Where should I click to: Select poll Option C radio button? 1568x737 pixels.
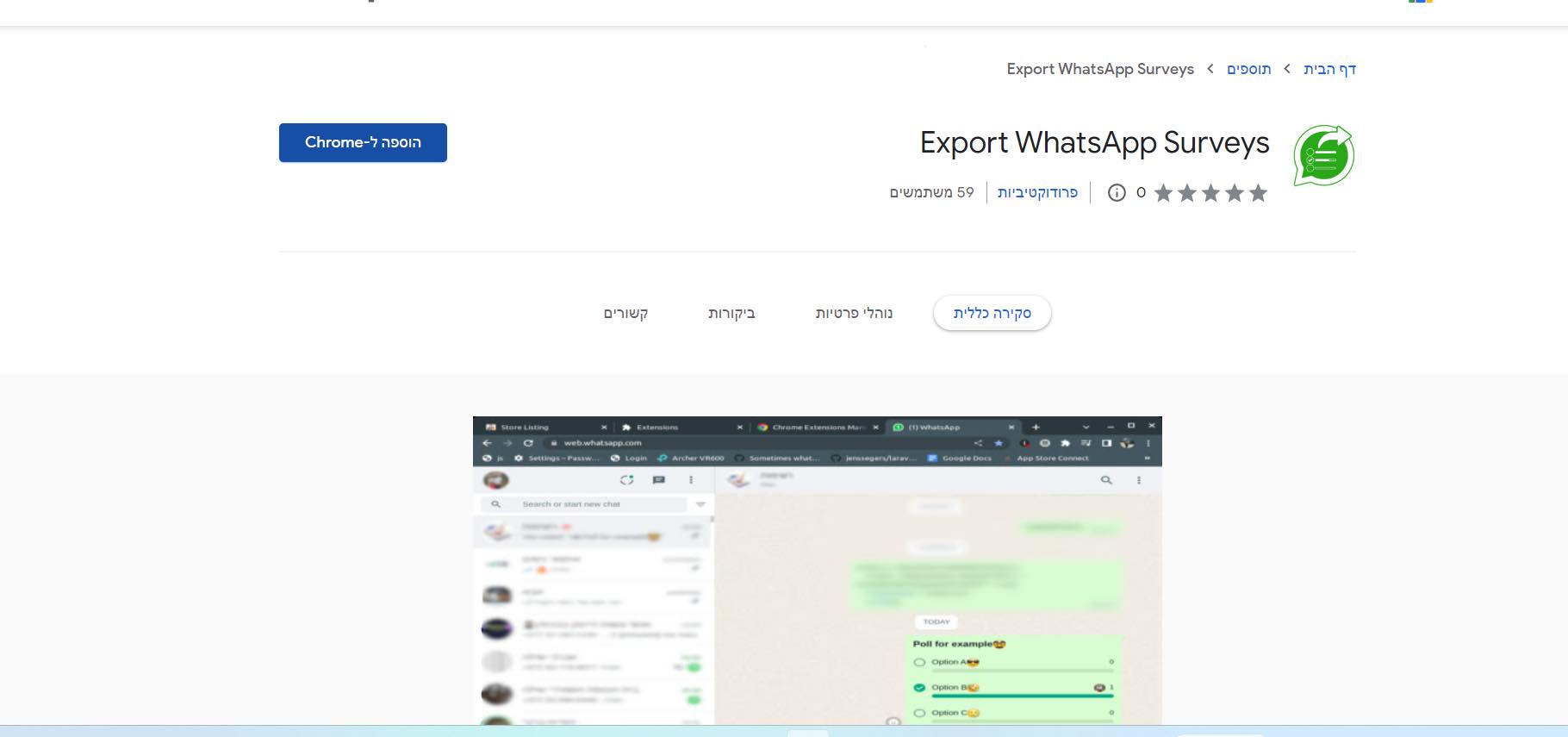tap(919, 713)
